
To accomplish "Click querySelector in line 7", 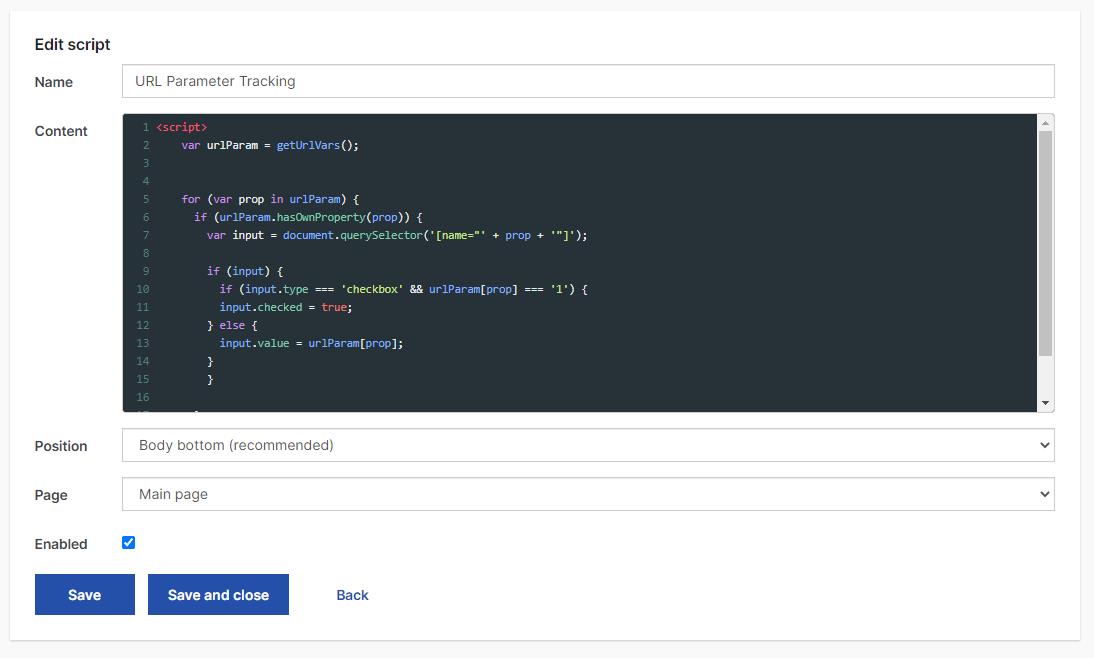I will coord(381,235).
